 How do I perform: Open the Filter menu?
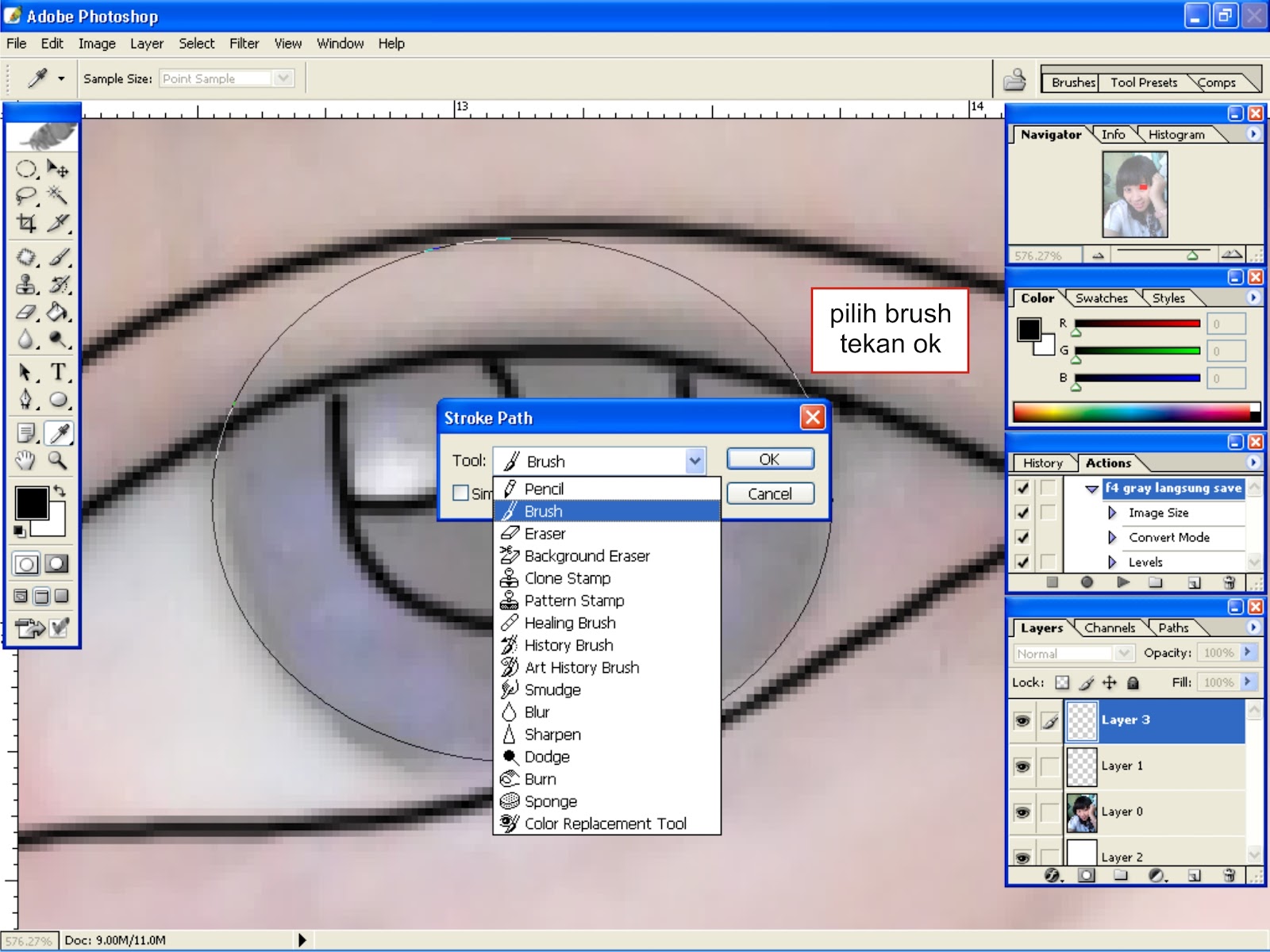coord(244,44)
